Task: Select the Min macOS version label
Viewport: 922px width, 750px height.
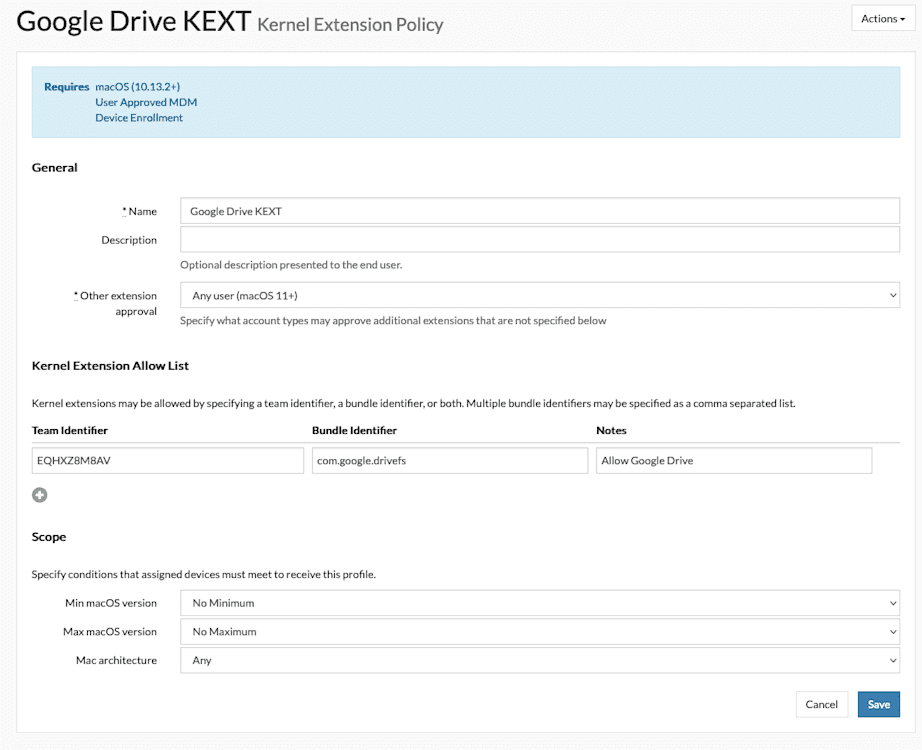Action: coord(111,603)
